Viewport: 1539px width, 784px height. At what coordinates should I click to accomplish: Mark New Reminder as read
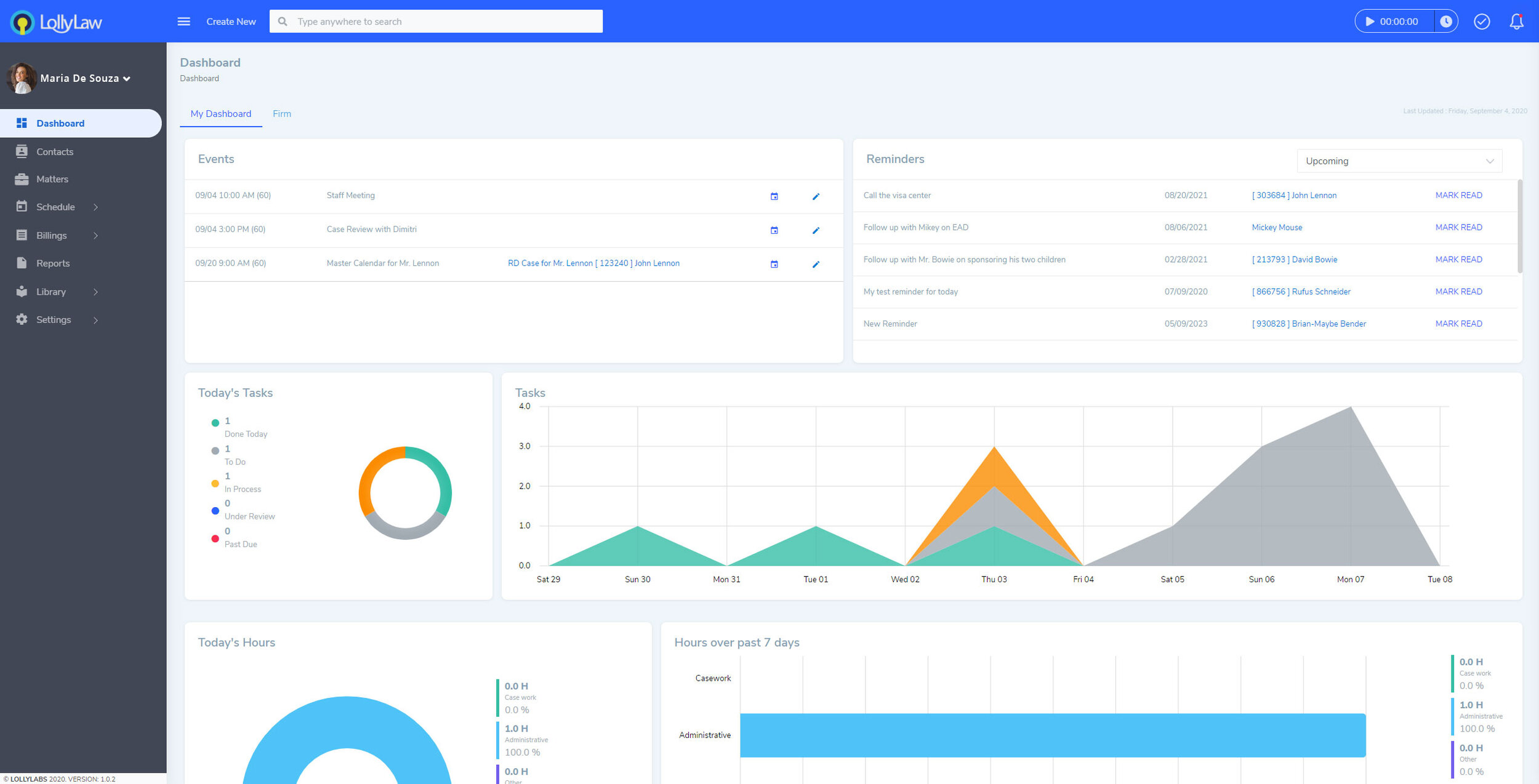pos(1458,323)
